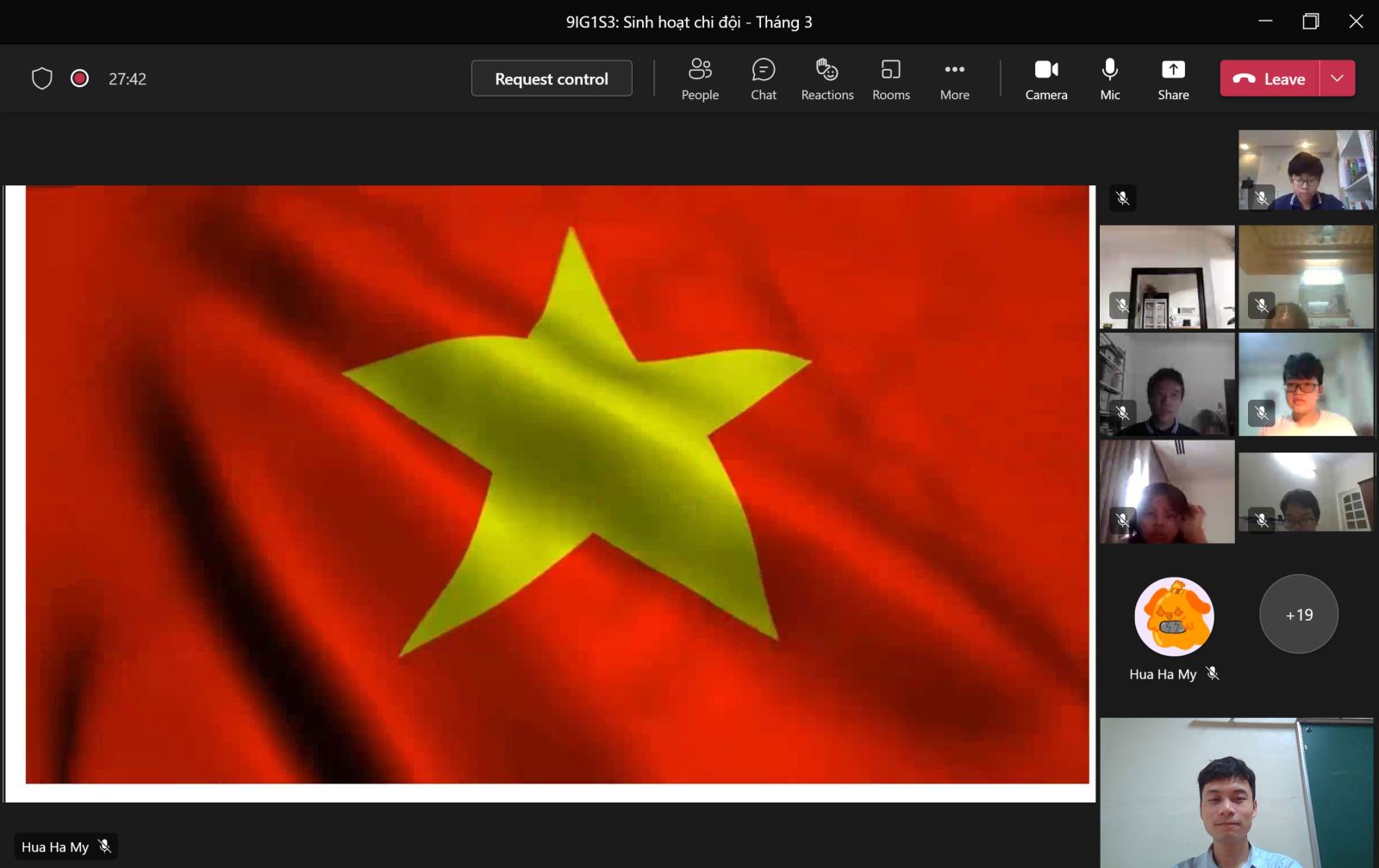Click muted mic icon beside Hua Ha My avatar name
The height and width of the screenshot is (868, 1379).
point(1213,673)
